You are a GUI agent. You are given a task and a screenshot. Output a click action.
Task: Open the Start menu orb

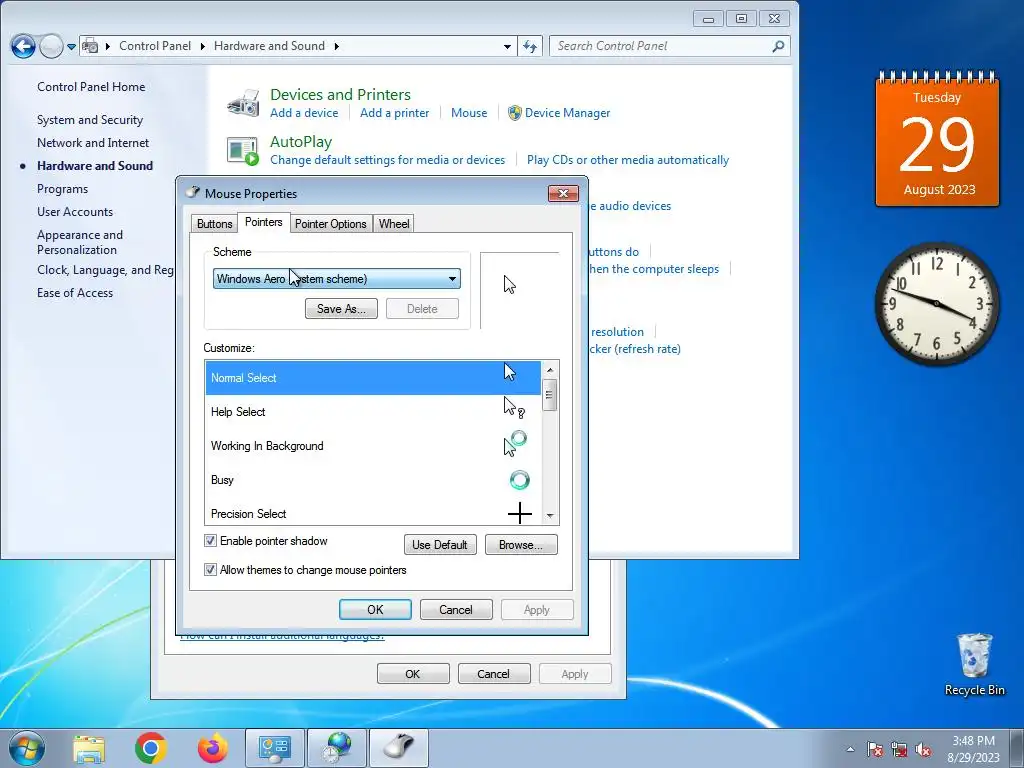[x=27, y=748]
